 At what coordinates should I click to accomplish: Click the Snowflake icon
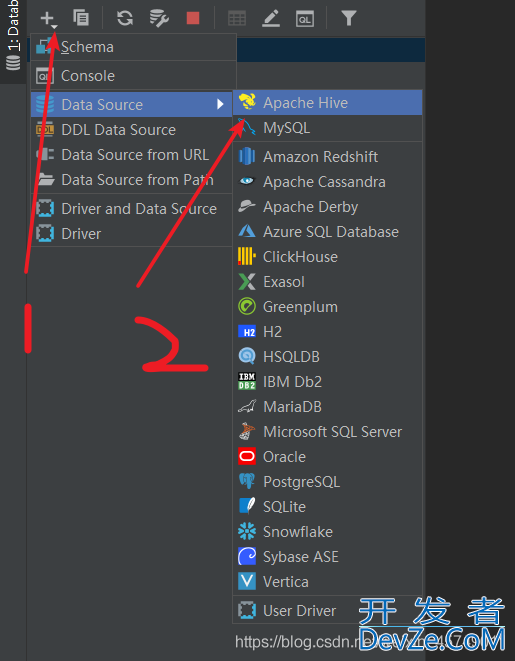(x=247, y=531)
